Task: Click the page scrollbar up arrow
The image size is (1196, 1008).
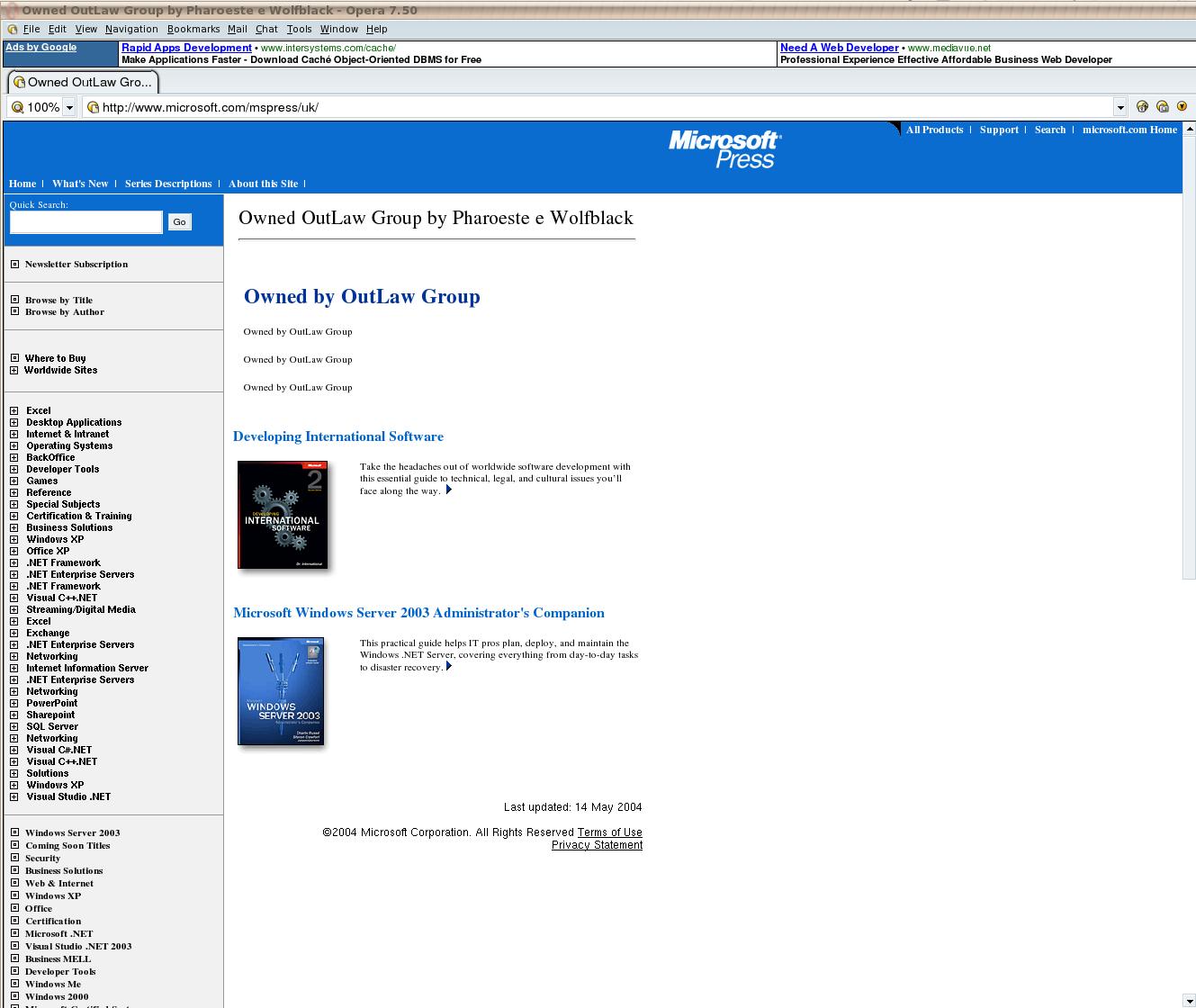Action: click(1189, 130)
